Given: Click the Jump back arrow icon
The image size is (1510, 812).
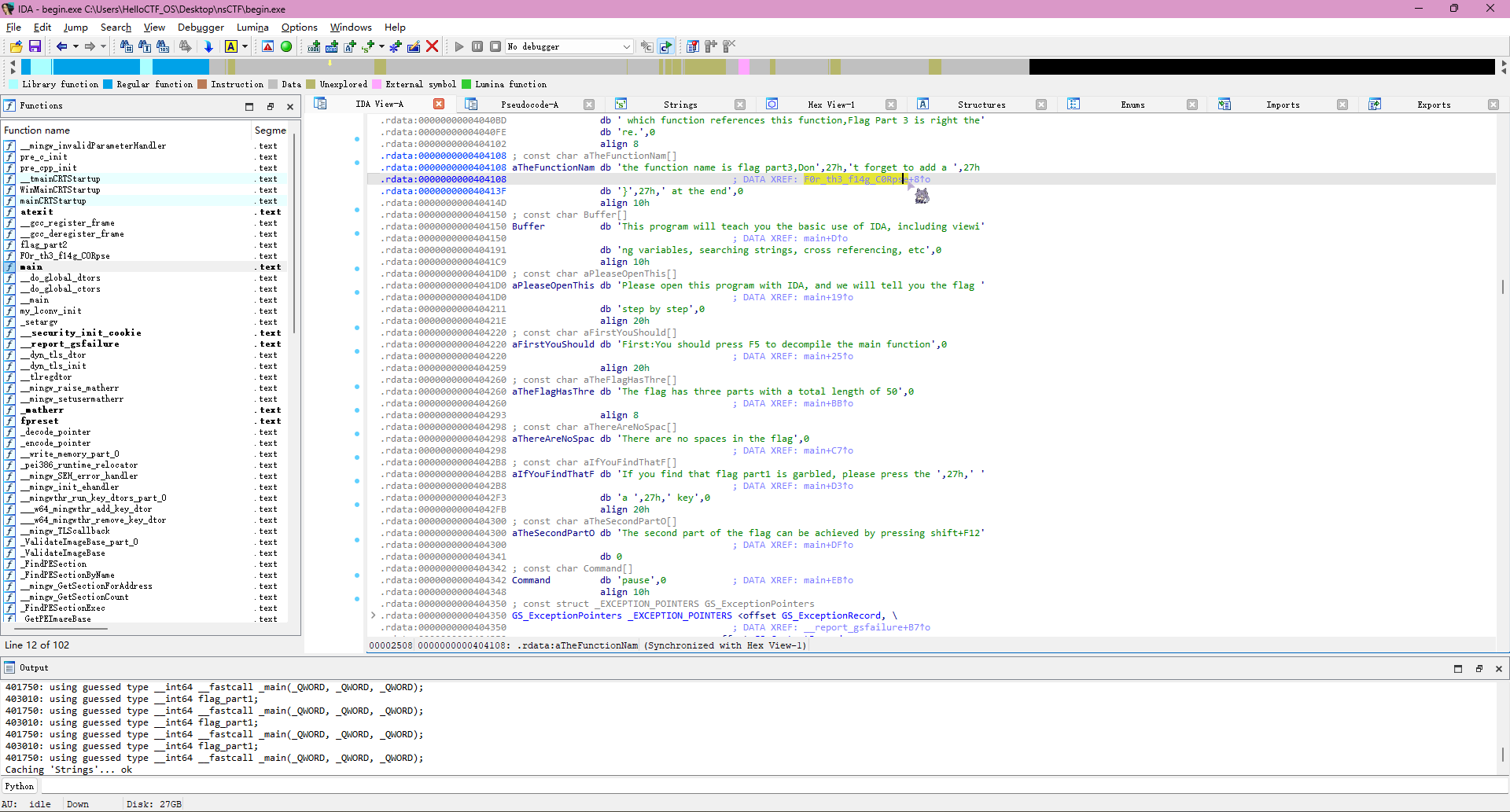Looking at the screenshot, I should (x=61, y=46).
